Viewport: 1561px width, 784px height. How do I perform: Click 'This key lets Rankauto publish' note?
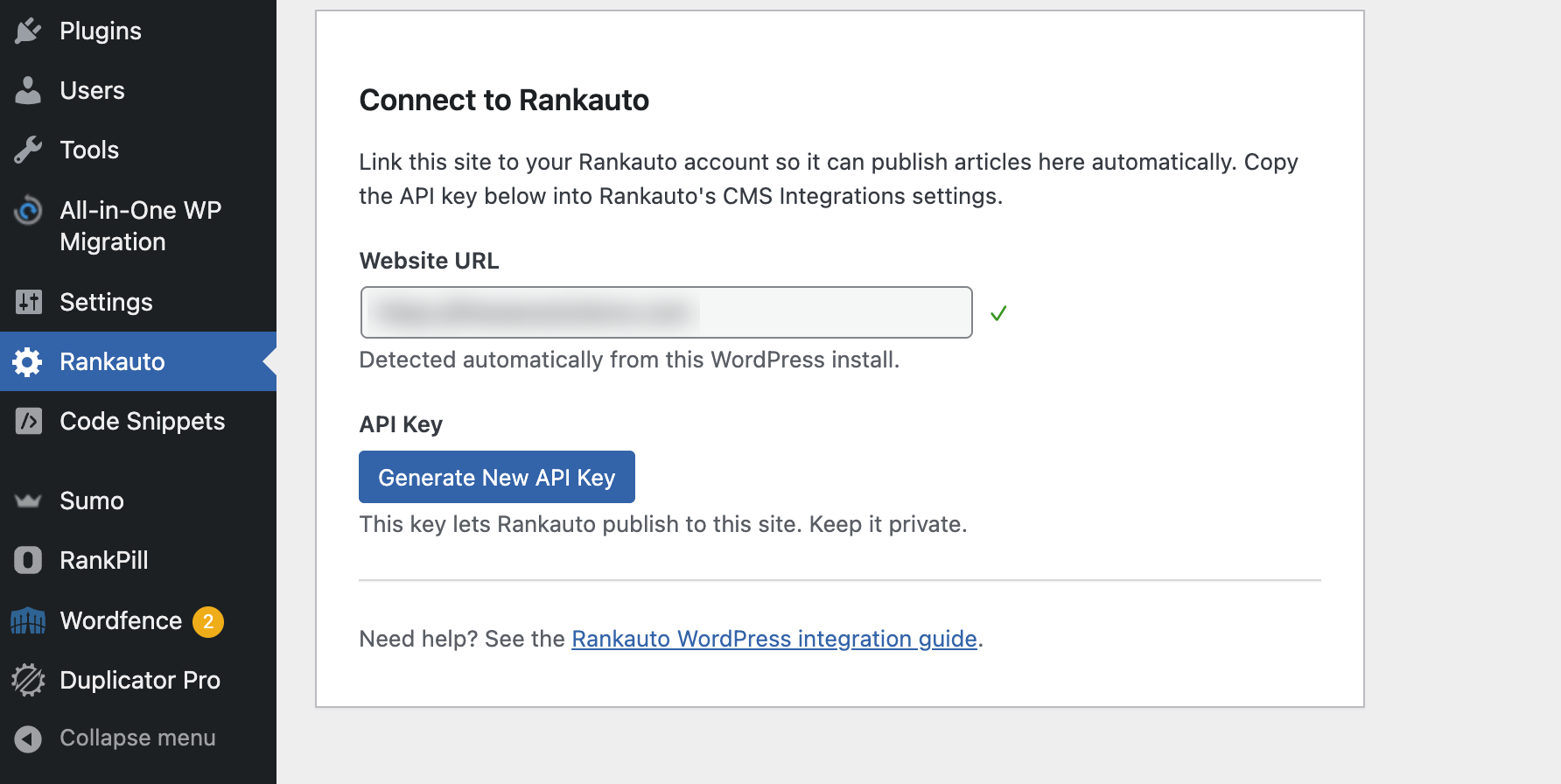click(x=663, y=524)
